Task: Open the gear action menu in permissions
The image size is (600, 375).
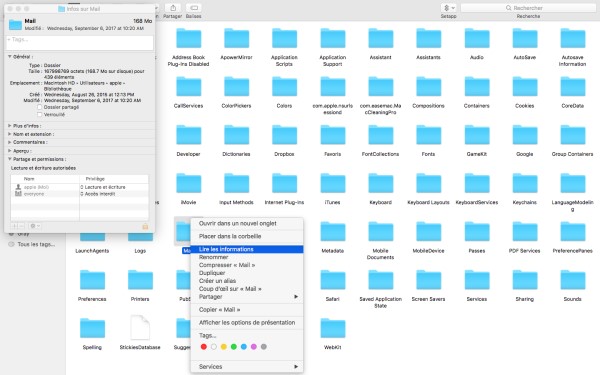Action: click(x=34, y=226)
